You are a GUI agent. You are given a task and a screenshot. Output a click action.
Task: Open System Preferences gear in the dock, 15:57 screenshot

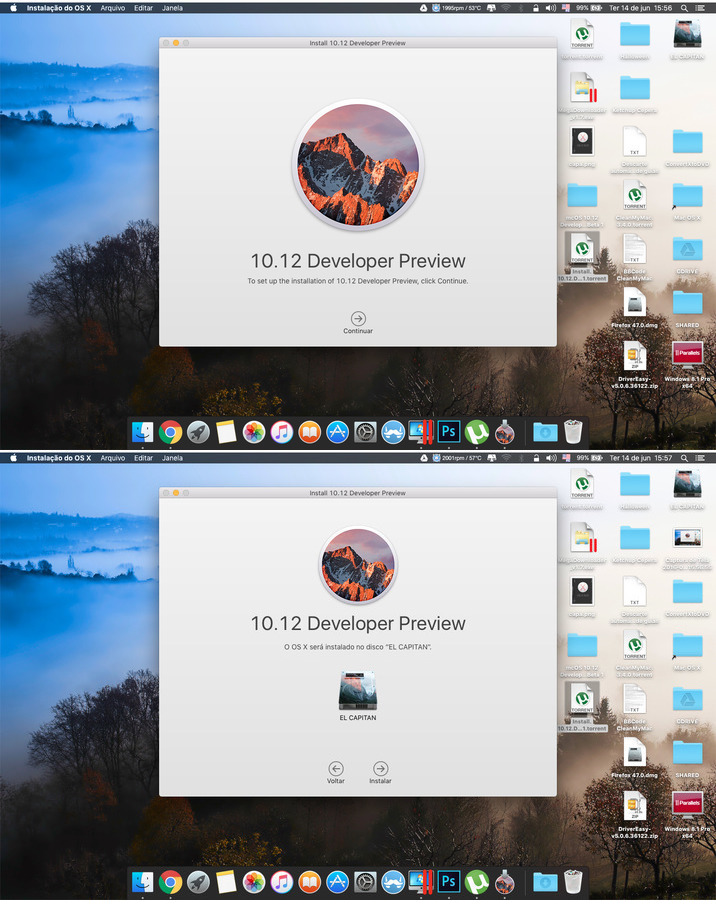click(x=365, y=882)
